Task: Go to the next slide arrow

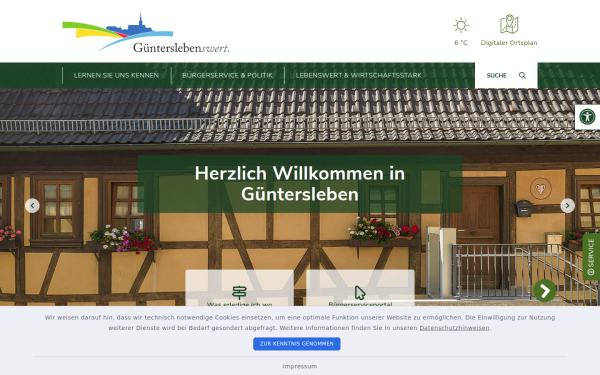Action: tap(567, 205)
